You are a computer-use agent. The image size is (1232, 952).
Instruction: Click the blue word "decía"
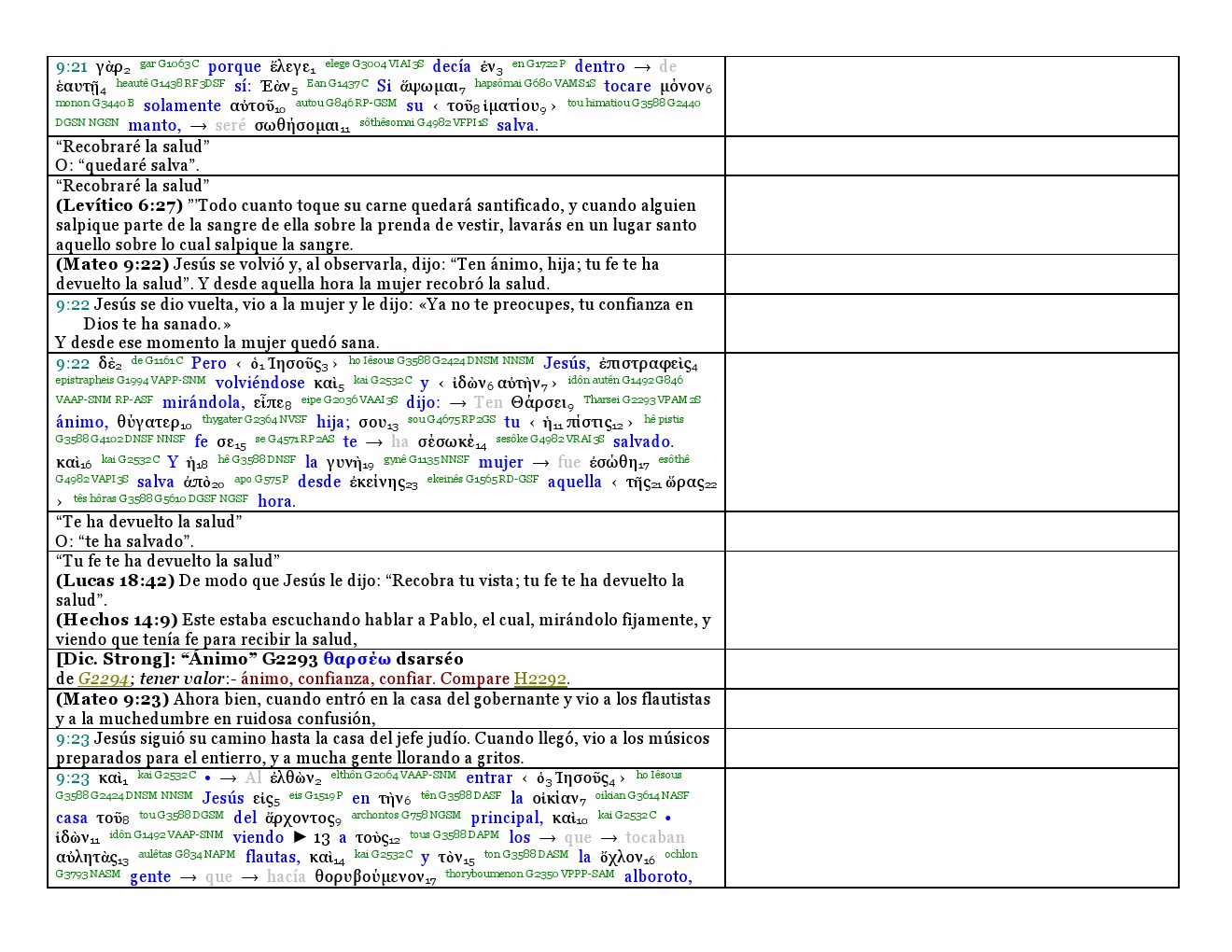click(x=452, y=67)
